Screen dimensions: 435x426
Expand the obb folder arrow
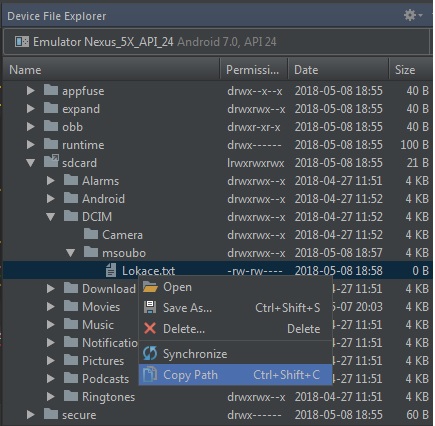(x=31, y=127)
